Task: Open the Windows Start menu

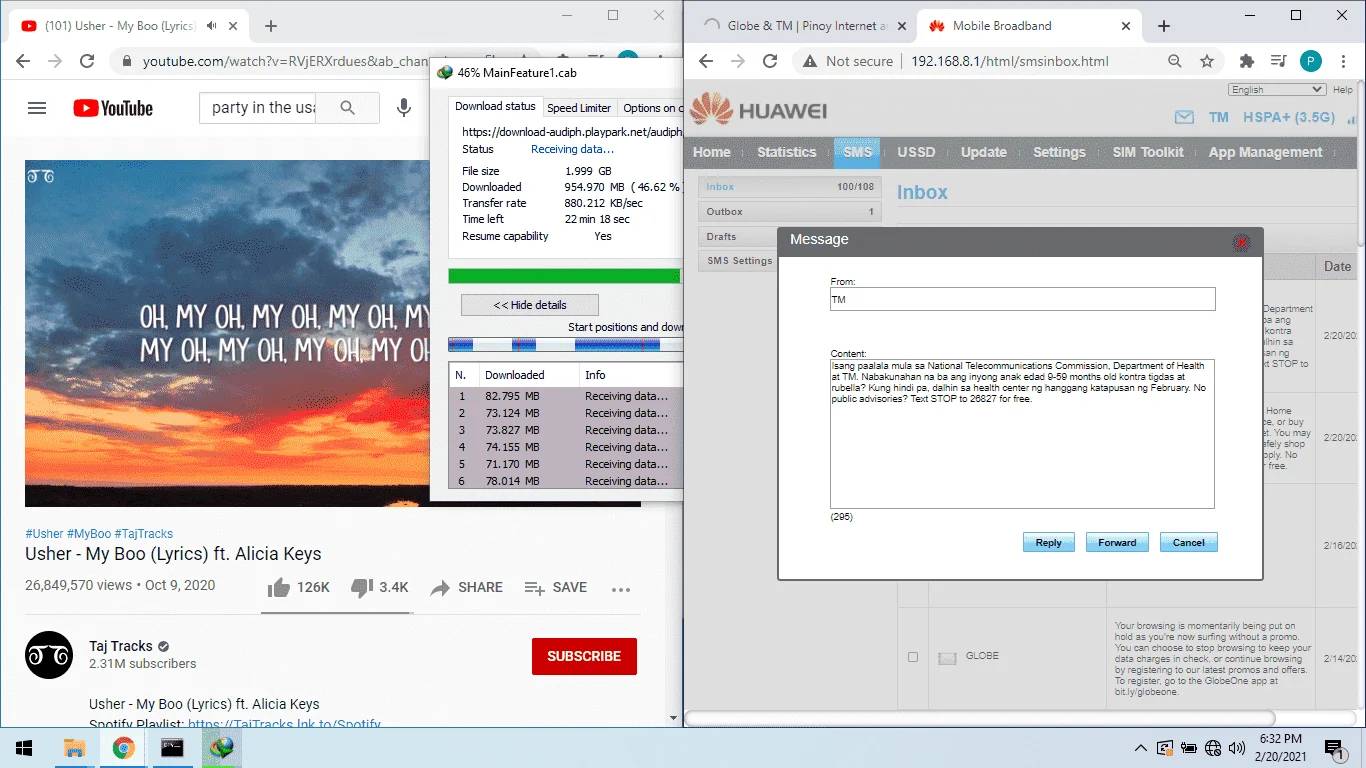Action: pyautogui.click(x=24, y=748)
